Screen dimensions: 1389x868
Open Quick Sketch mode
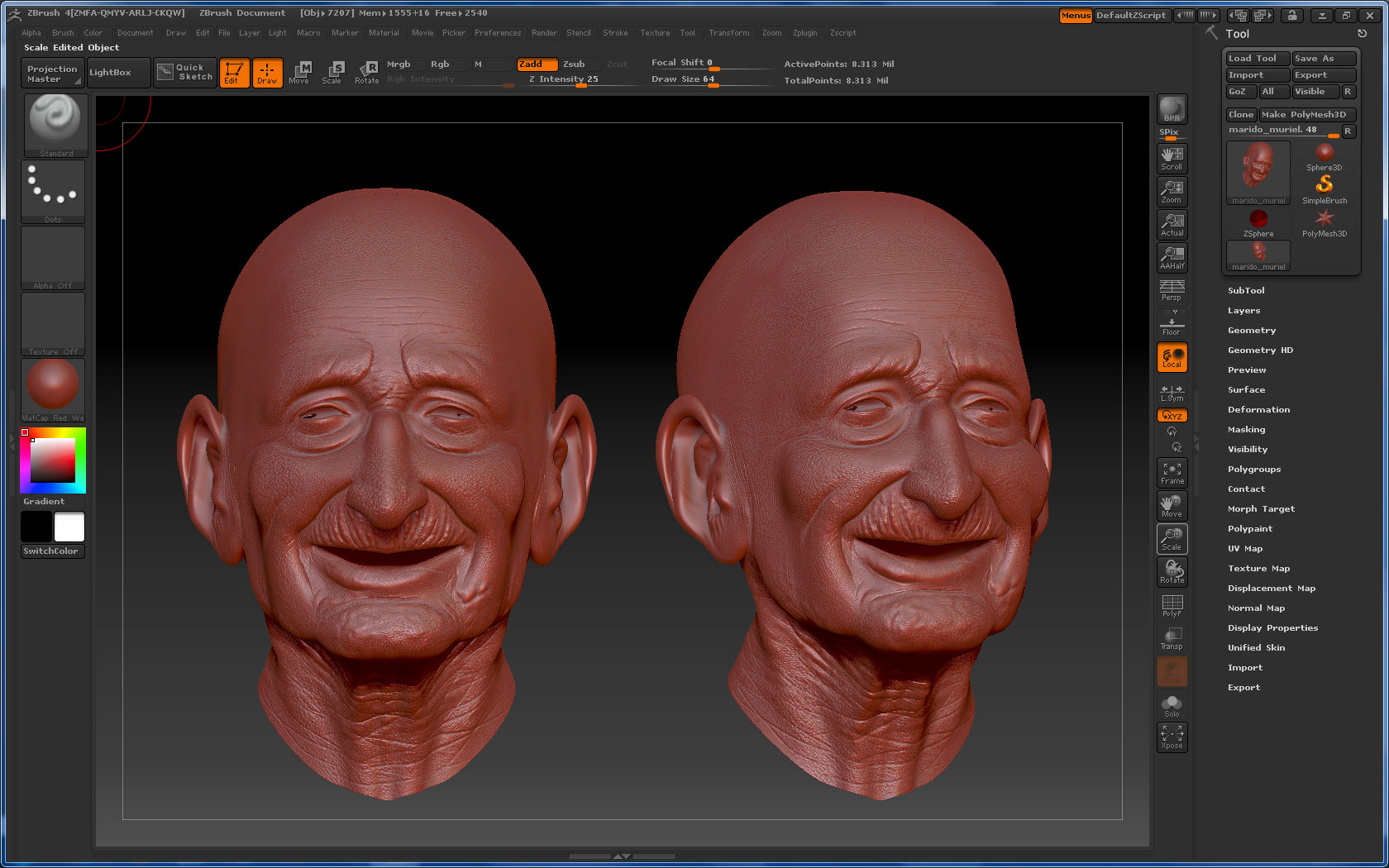point(186,72)
